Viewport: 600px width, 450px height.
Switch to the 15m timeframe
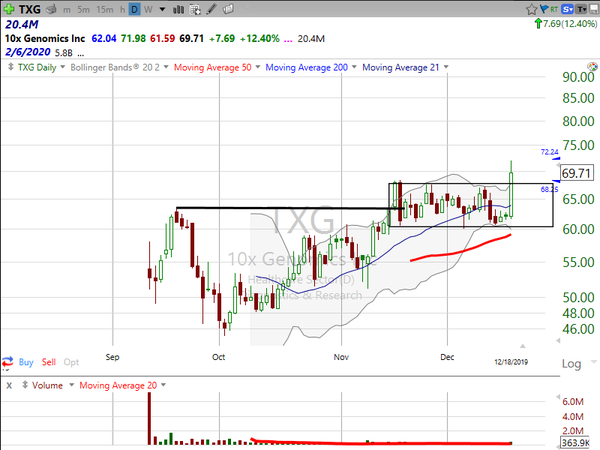point(105,10)
